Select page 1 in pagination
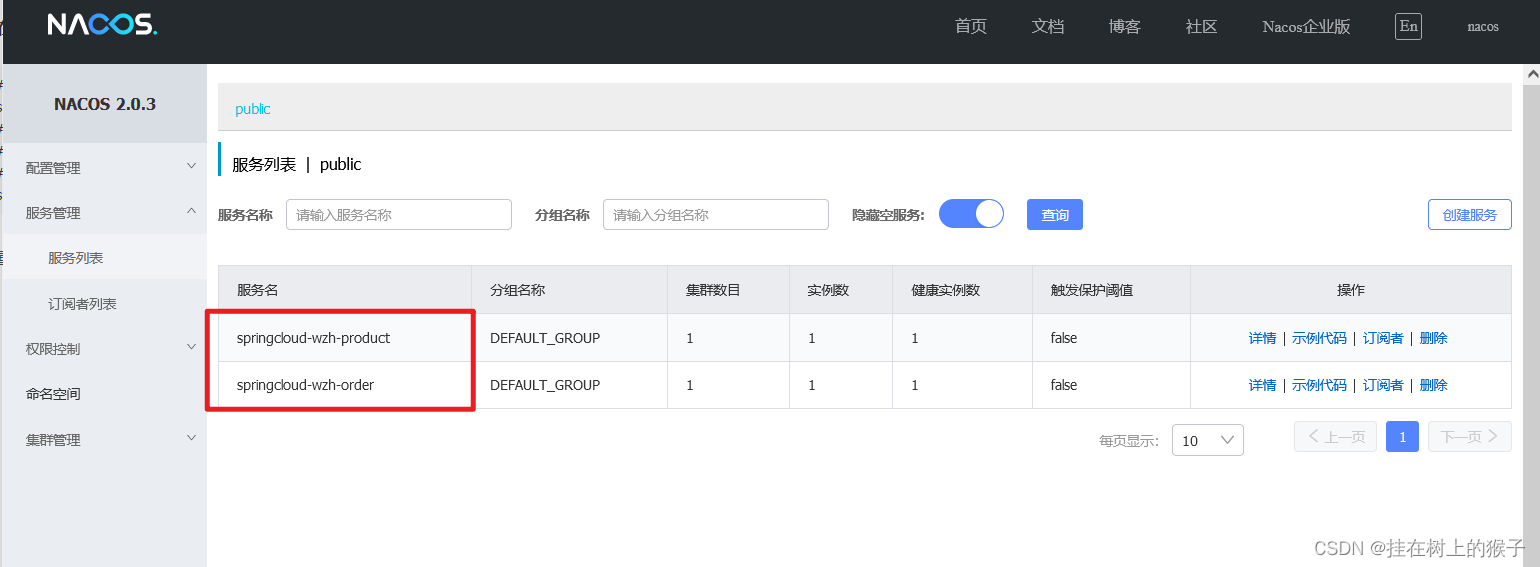This screenshot has width=1540, height=567. click(x=1402, y=437)
